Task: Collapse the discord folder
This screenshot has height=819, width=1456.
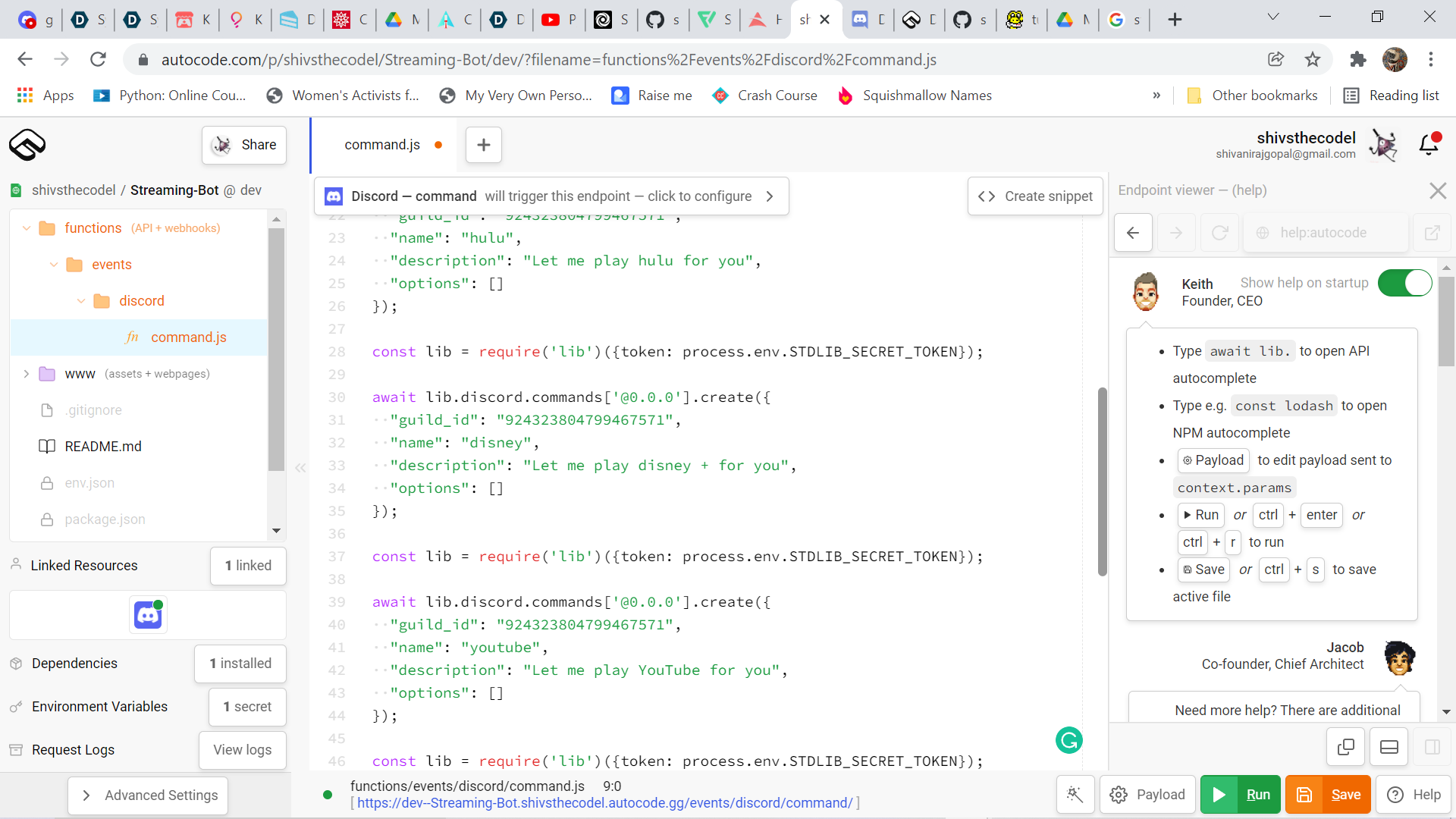Action: [81, 301]
